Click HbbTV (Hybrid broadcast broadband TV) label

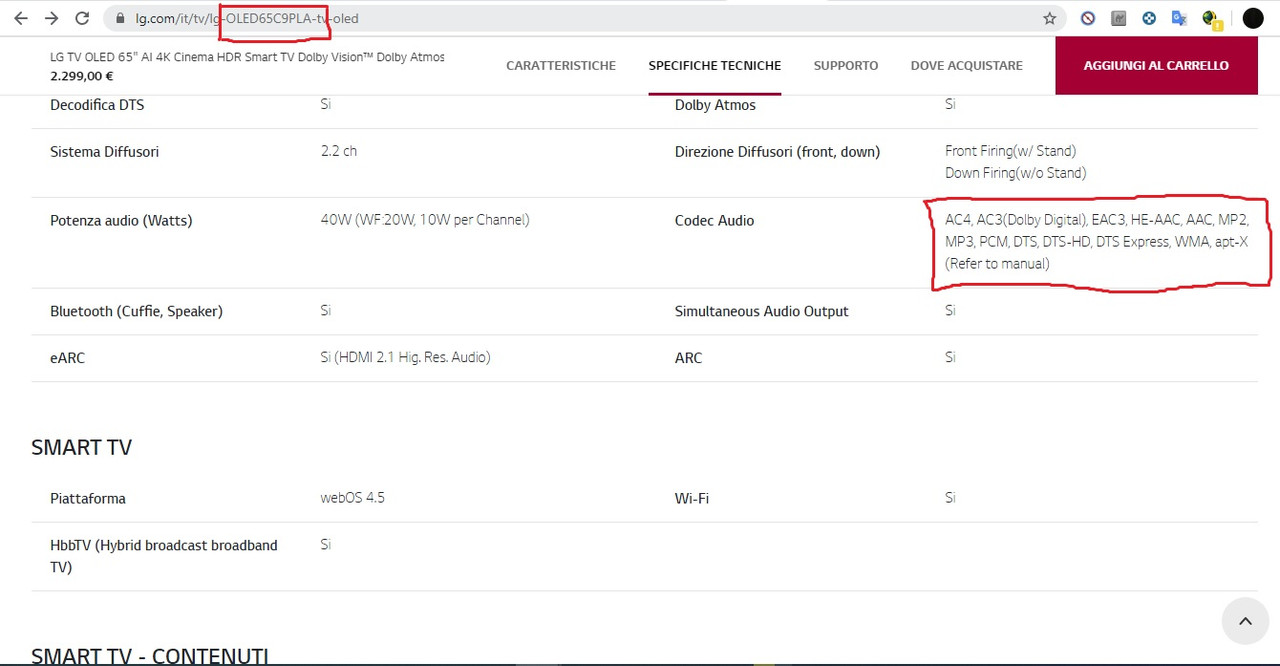164,556
